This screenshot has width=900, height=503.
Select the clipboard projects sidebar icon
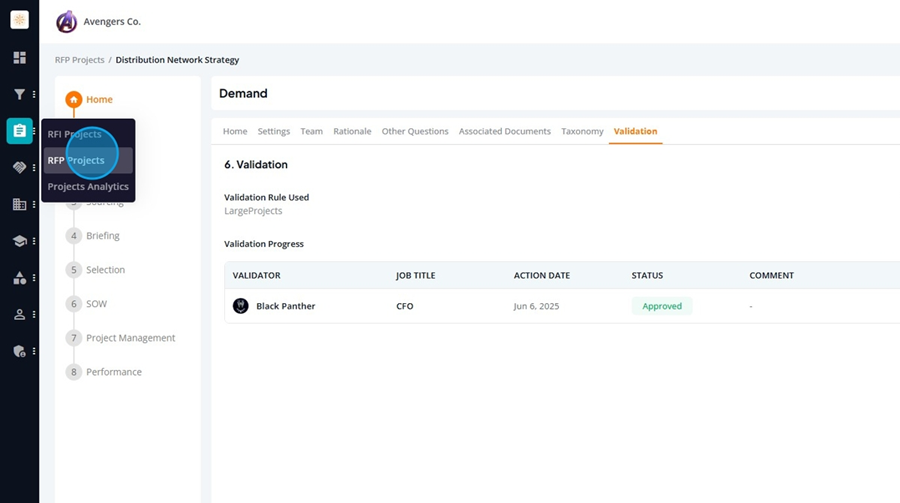(20, 131)
